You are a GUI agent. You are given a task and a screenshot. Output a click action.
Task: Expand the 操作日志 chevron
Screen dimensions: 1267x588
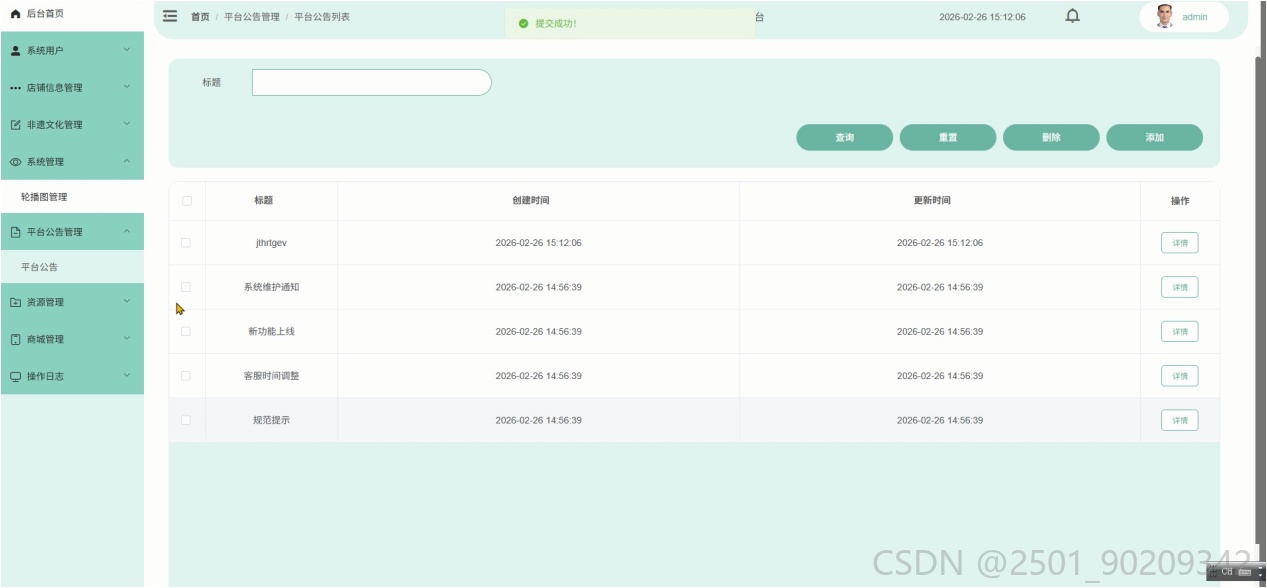127,376
